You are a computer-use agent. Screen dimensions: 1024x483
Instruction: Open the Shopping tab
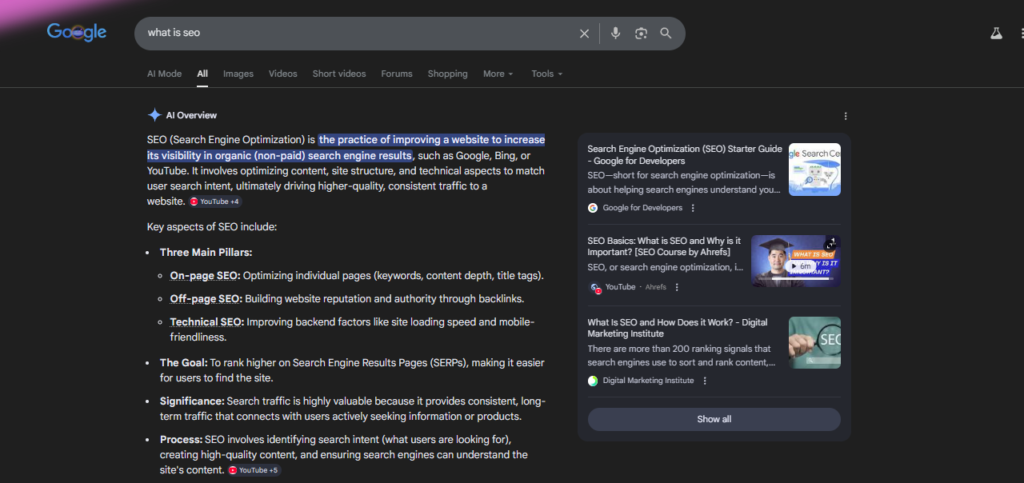pyautogui.click(x=448, y=74)
